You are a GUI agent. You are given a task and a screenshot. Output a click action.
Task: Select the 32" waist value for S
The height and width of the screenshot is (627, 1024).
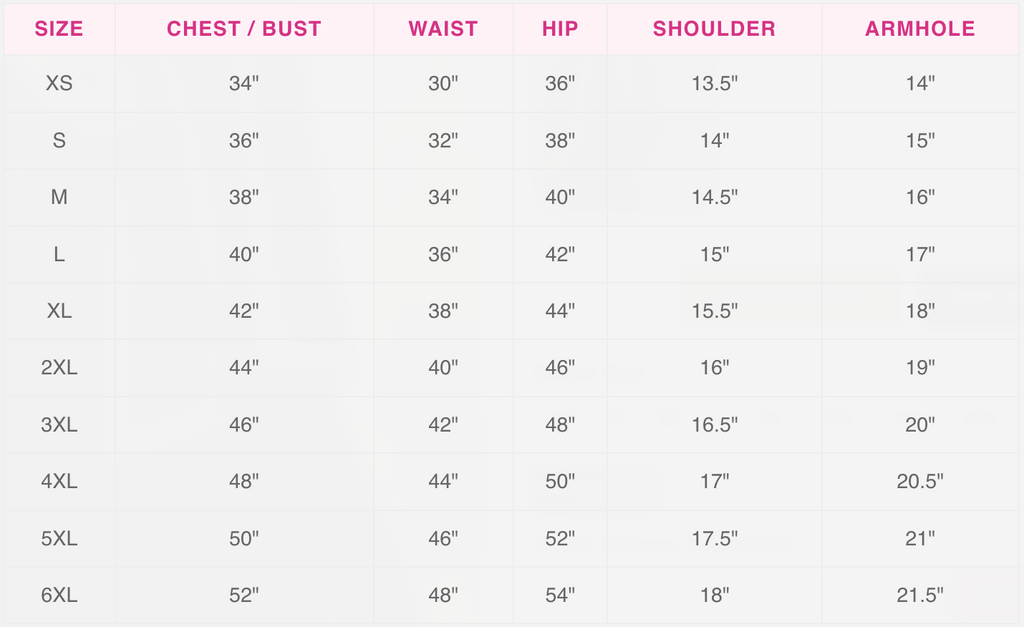coord(443,141)
